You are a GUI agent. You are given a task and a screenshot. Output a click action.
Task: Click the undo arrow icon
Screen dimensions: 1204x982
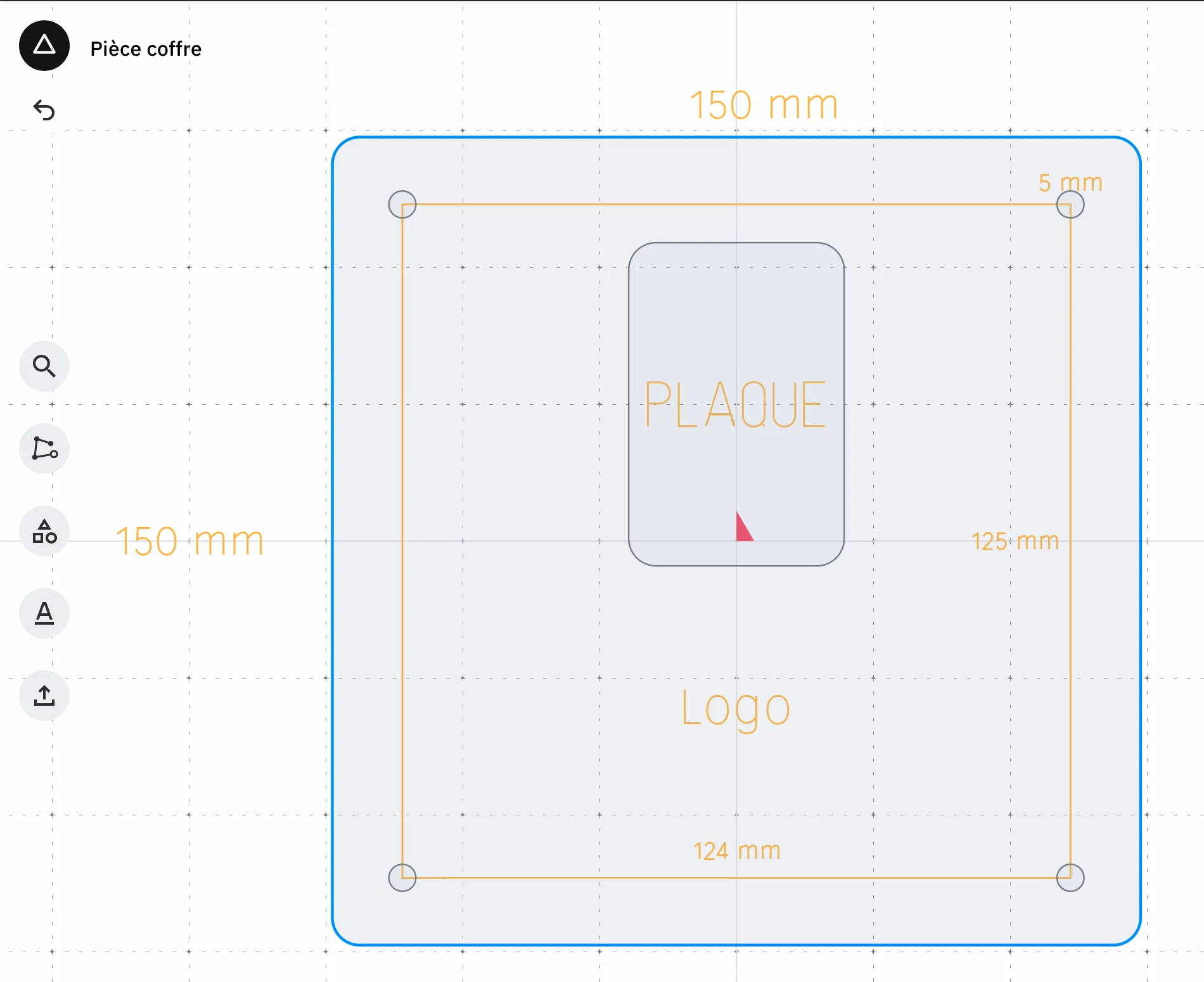[44, 110]
